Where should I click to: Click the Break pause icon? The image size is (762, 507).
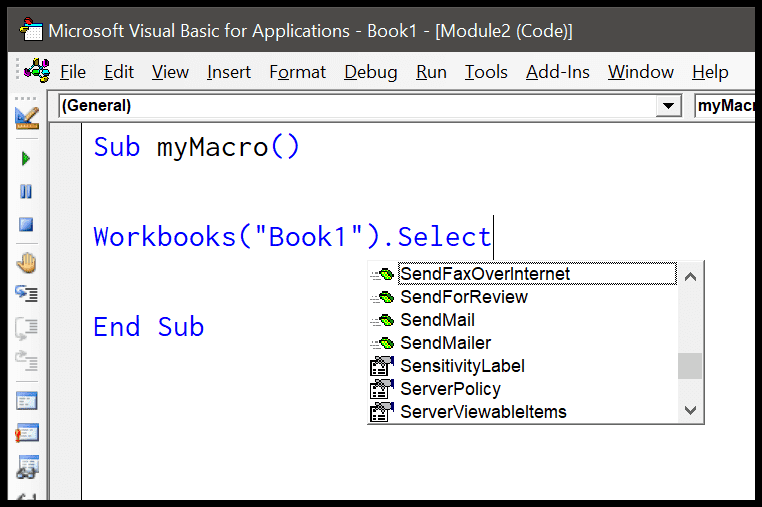26,192
